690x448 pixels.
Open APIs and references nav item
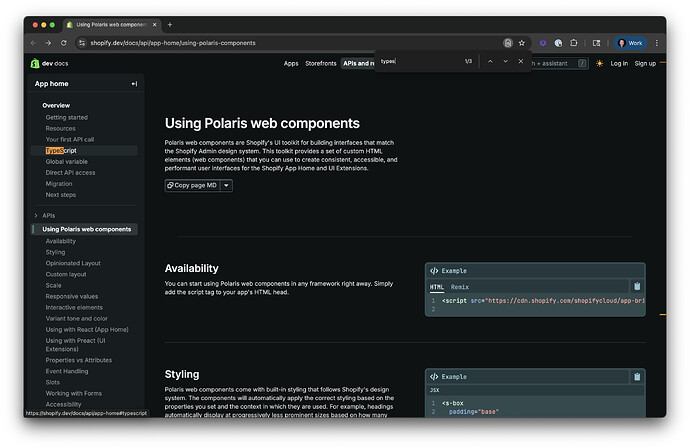358,63
